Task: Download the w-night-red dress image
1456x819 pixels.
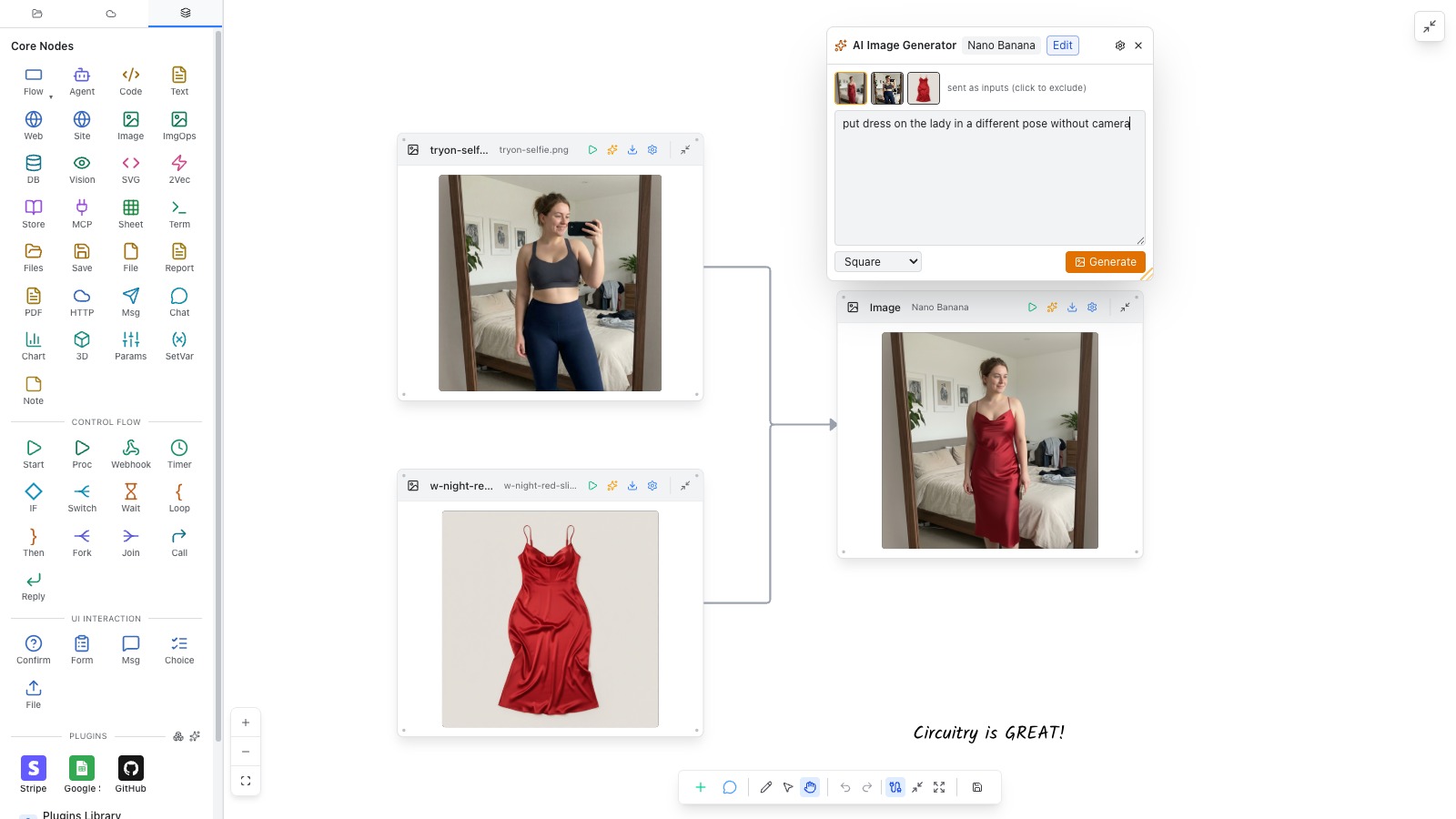Action: [632, 486]
